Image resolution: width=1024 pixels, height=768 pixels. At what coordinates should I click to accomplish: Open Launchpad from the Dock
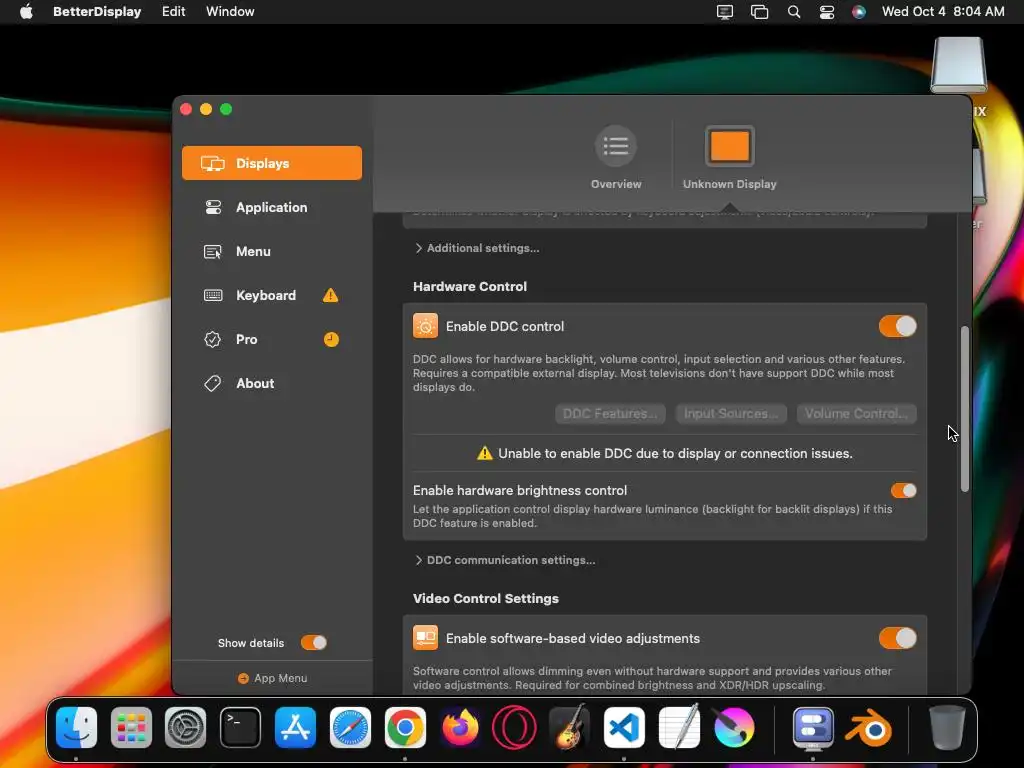(x=131, y=727)
